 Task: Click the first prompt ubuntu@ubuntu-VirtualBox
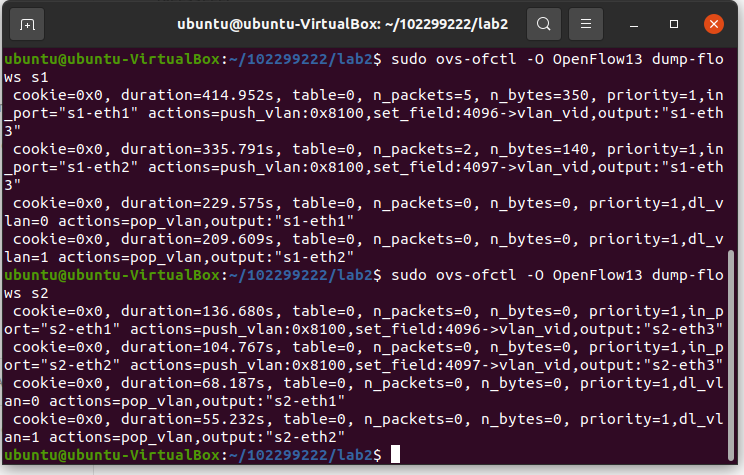click(112, 59)
